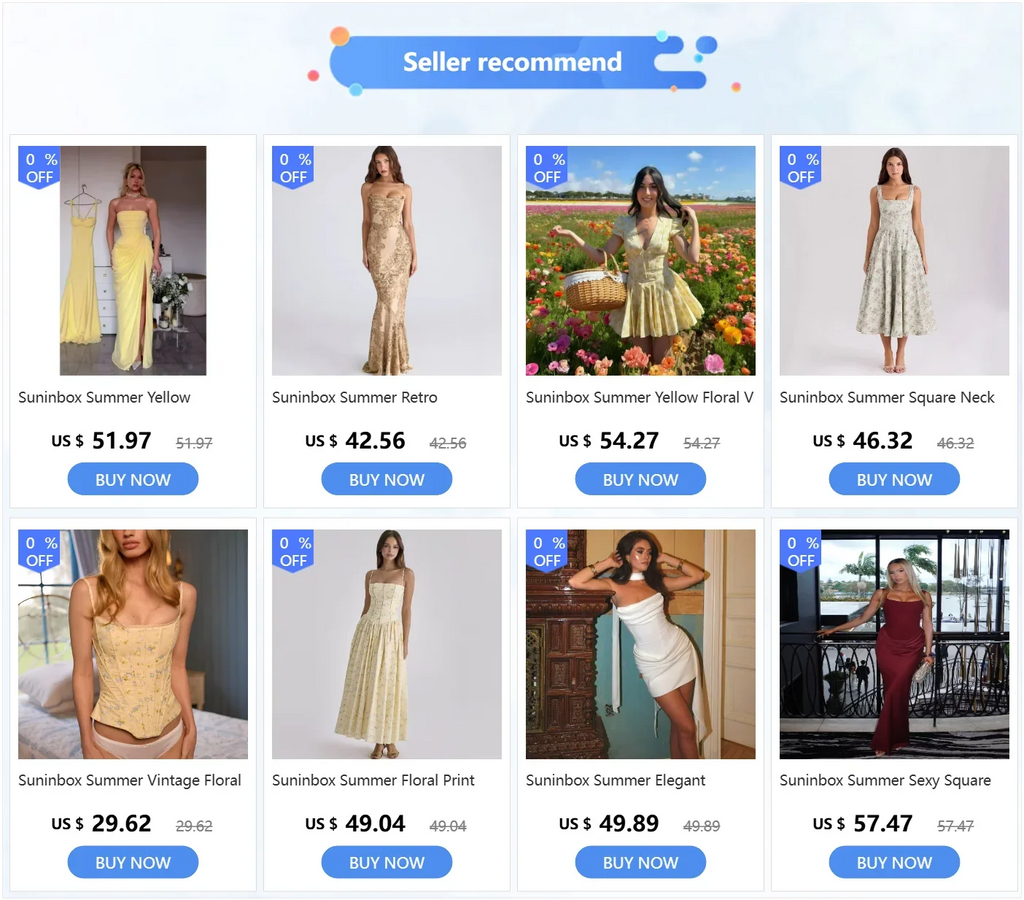The width and height of the screenshot is (1024, 900).
Task: View the red Sexy Square dress photo
Action: [x=894, y=644]
